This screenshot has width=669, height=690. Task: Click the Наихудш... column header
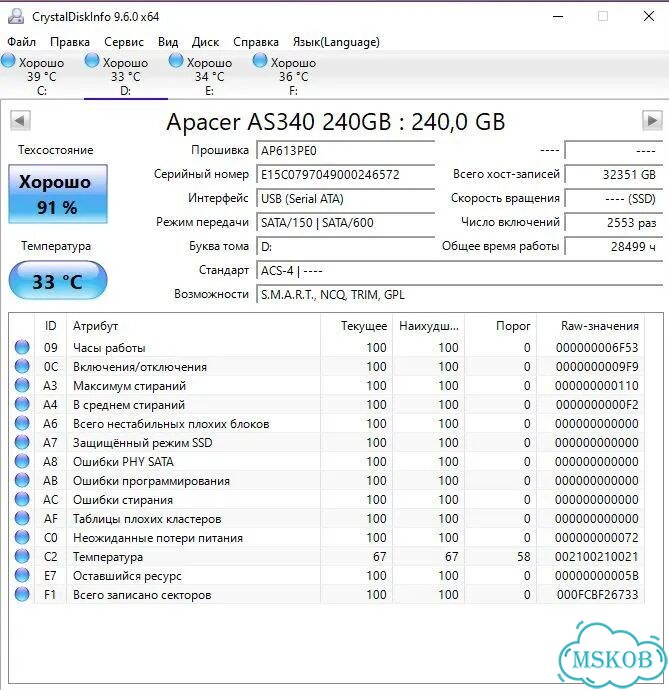(429, 326)
